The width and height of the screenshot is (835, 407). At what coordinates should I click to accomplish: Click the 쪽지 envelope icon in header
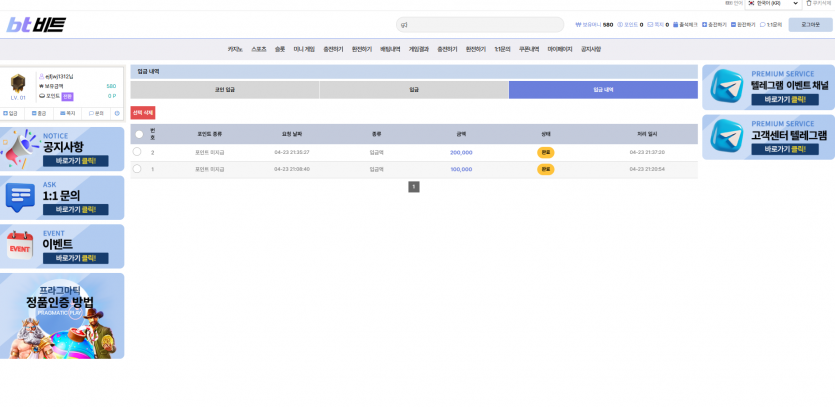pos(650,25)
